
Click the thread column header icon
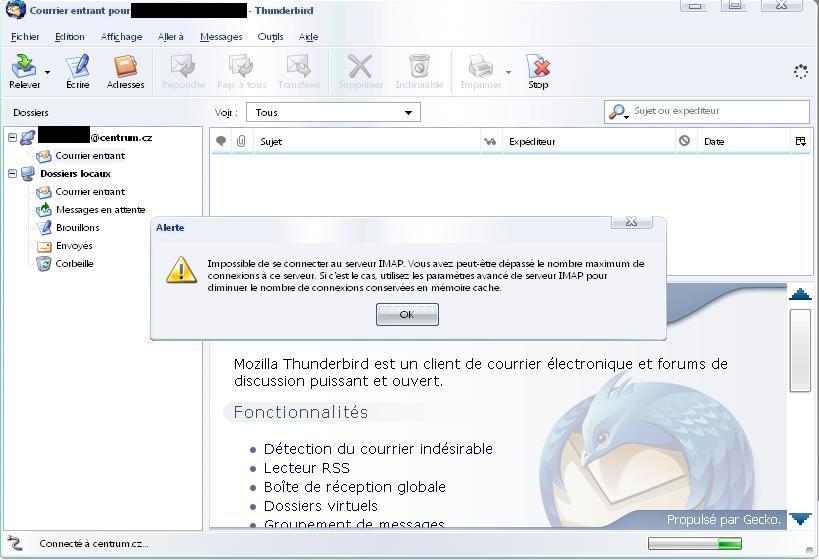(221, 141)
